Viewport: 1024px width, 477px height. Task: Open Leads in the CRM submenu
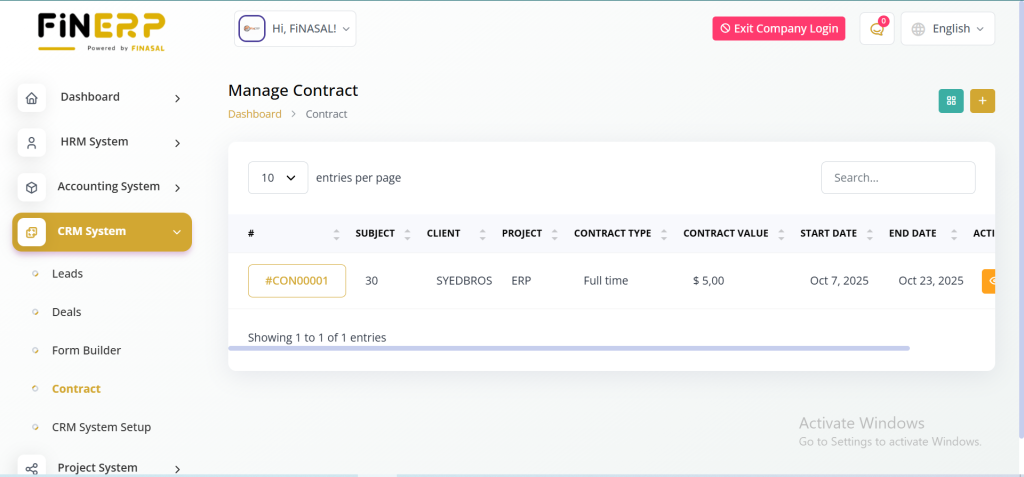point(67,273)
